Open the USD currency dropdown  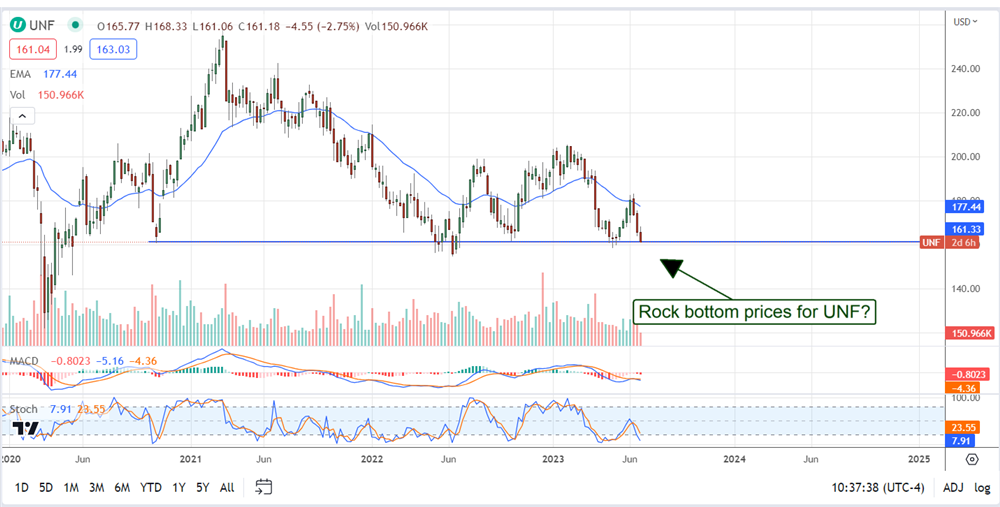(x=966, y=22)
